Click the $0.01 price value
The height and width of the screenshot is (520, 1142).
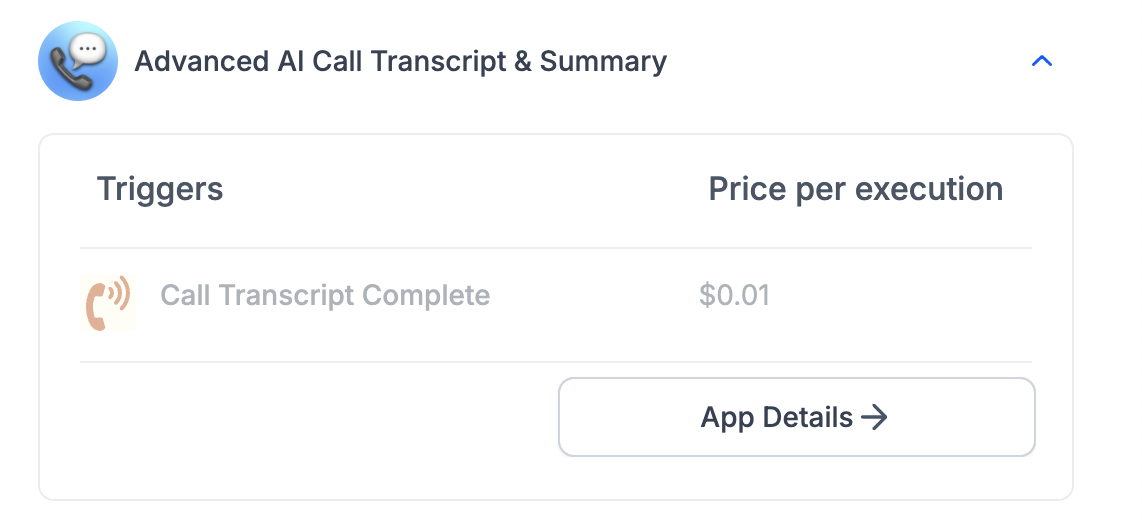[734, 296]
